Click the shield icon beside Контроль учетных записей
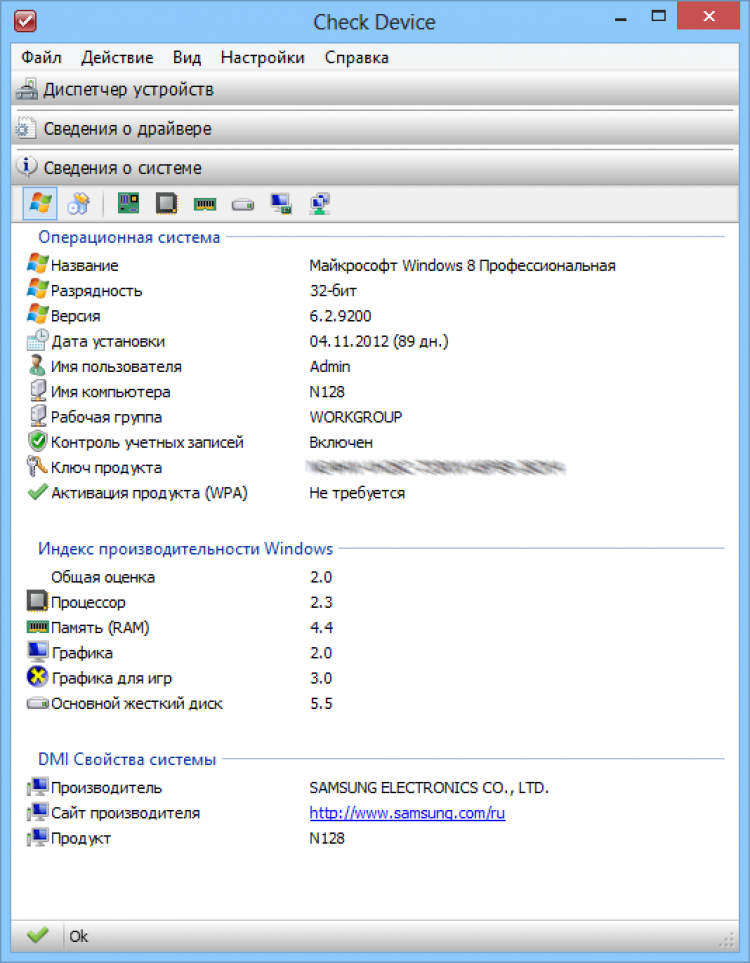Screen dimensions: 750x963 37,441
